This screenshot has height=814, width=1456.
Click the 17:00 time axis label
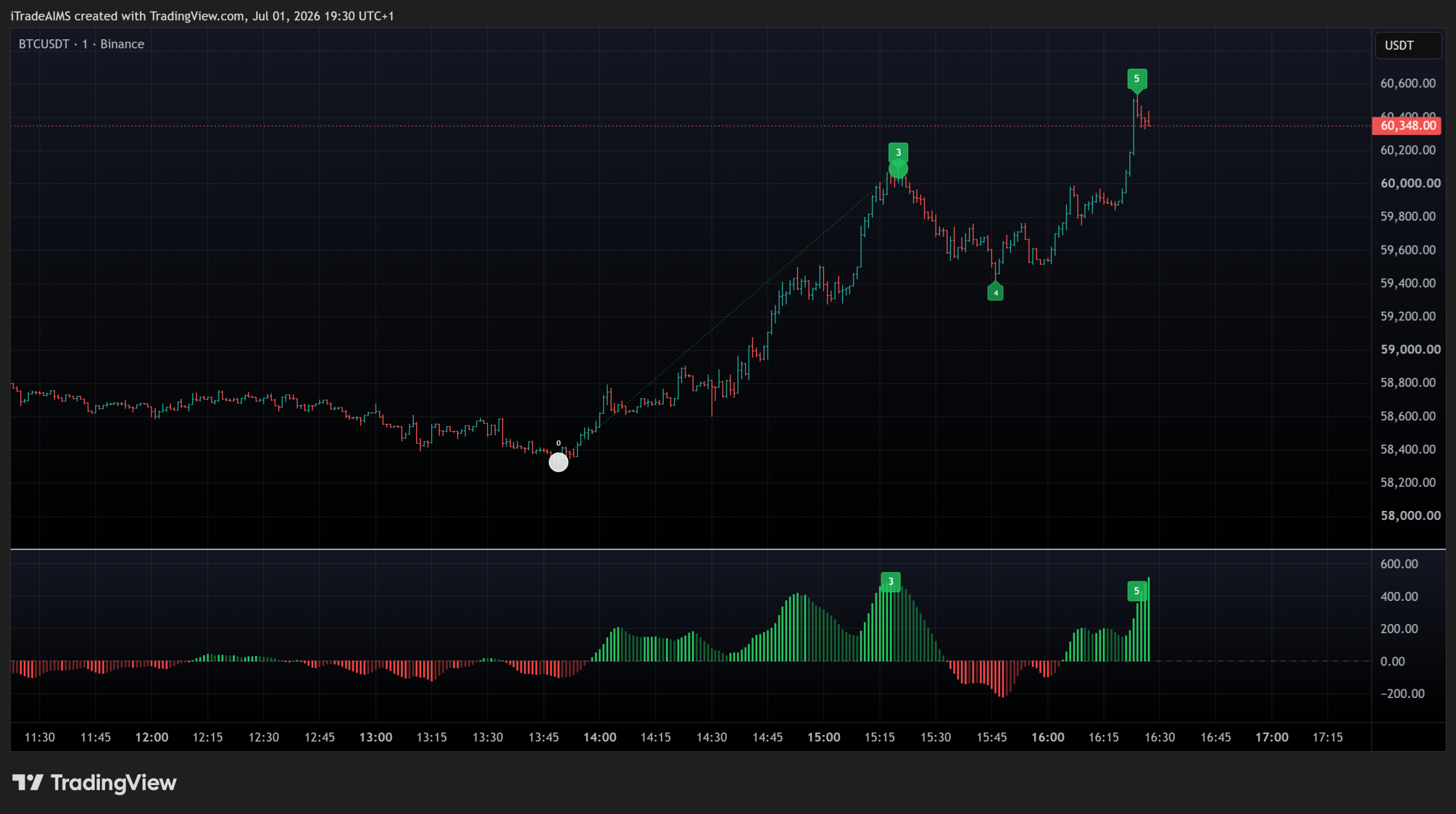pyautogui.click(x=1272, y=737)
